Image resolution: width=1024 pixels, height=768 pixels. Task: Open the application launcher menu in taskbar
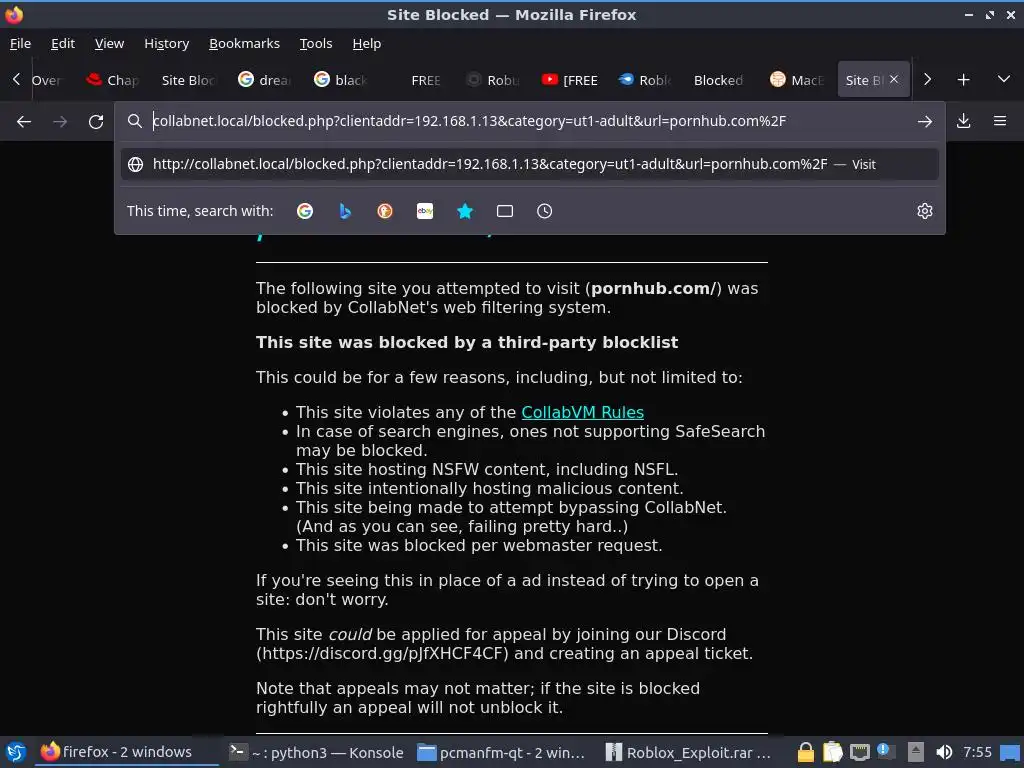16,752
